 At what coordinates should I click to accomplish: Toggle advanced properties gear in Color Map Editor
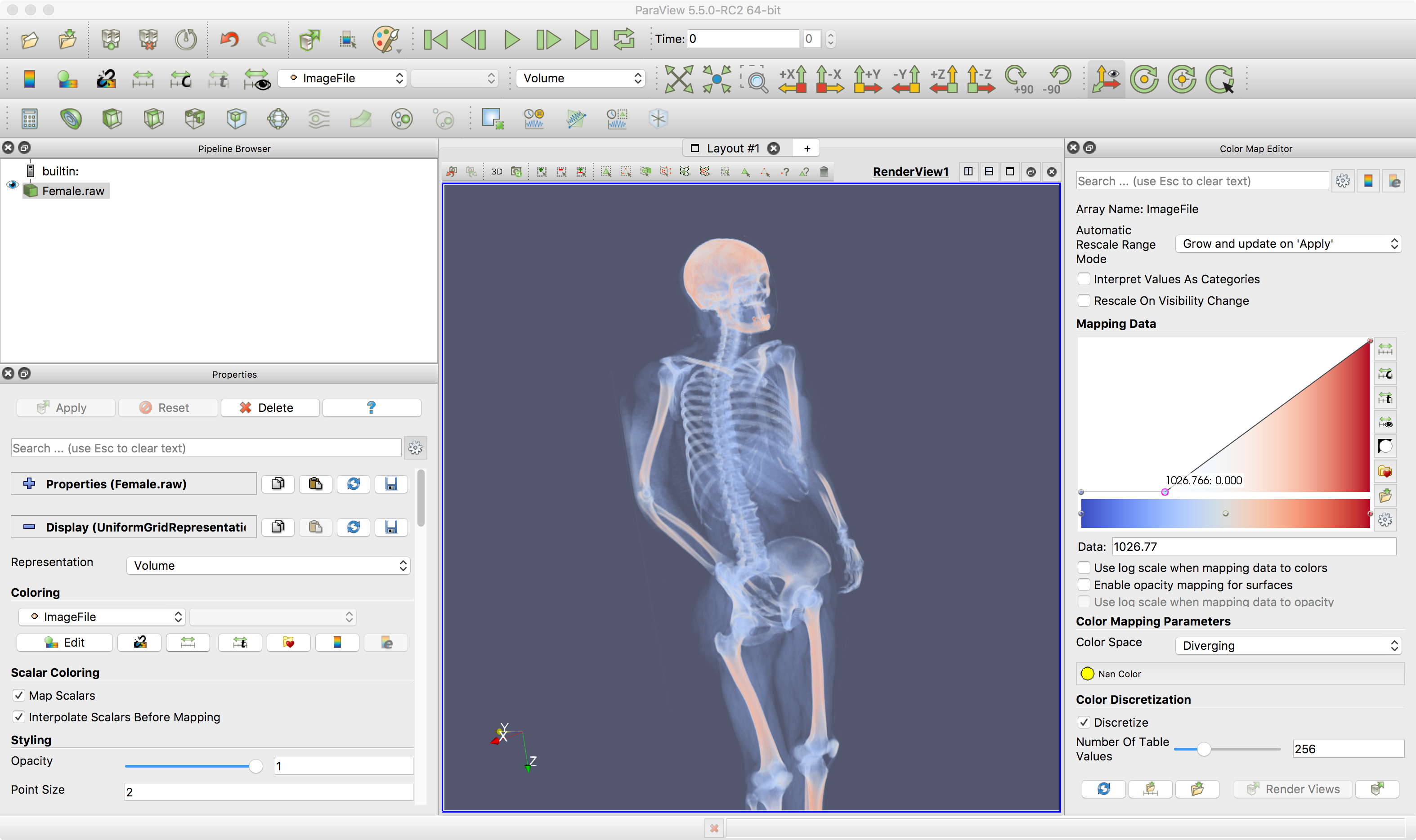(x=1342, y=181)
